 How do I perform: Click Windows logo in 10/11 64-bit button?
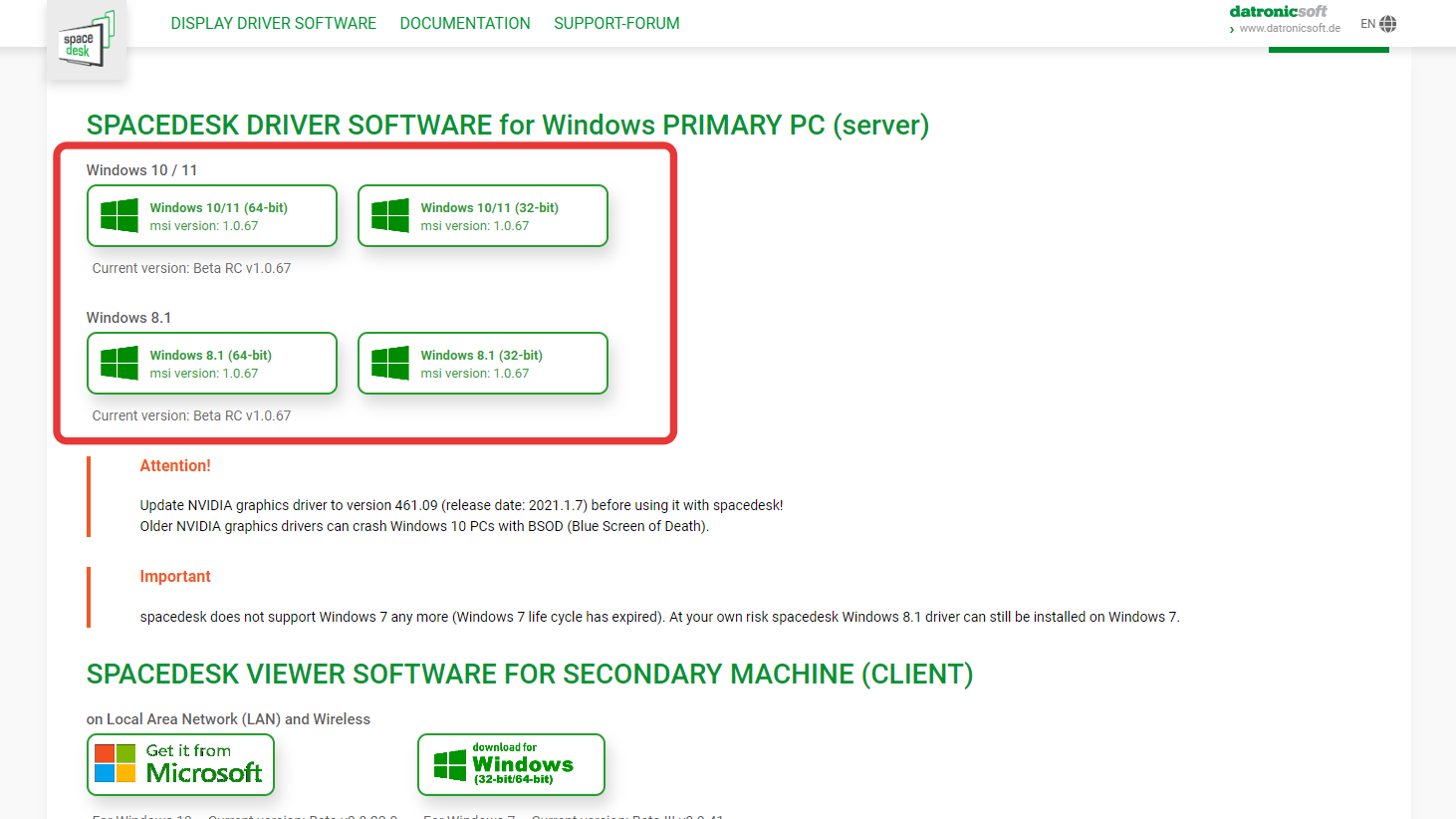[x=120, y=215]
